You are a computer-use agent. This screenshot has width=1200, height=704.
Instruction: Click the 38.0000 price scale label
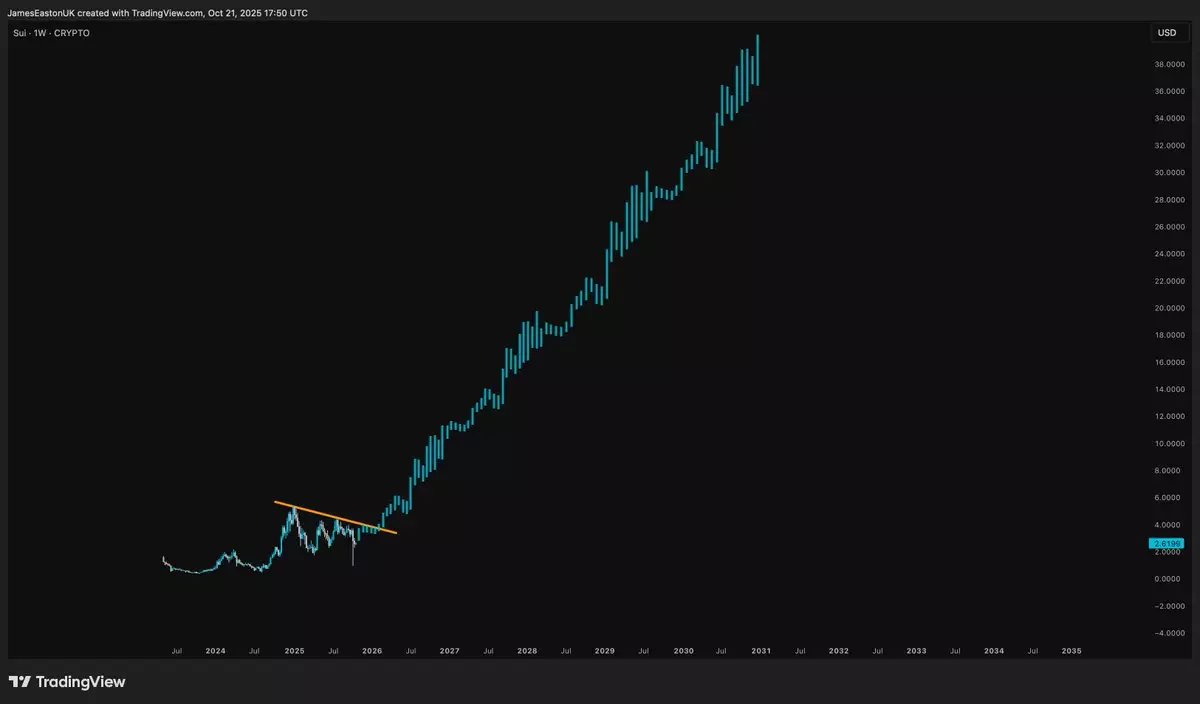click(x=1170, y=65)
